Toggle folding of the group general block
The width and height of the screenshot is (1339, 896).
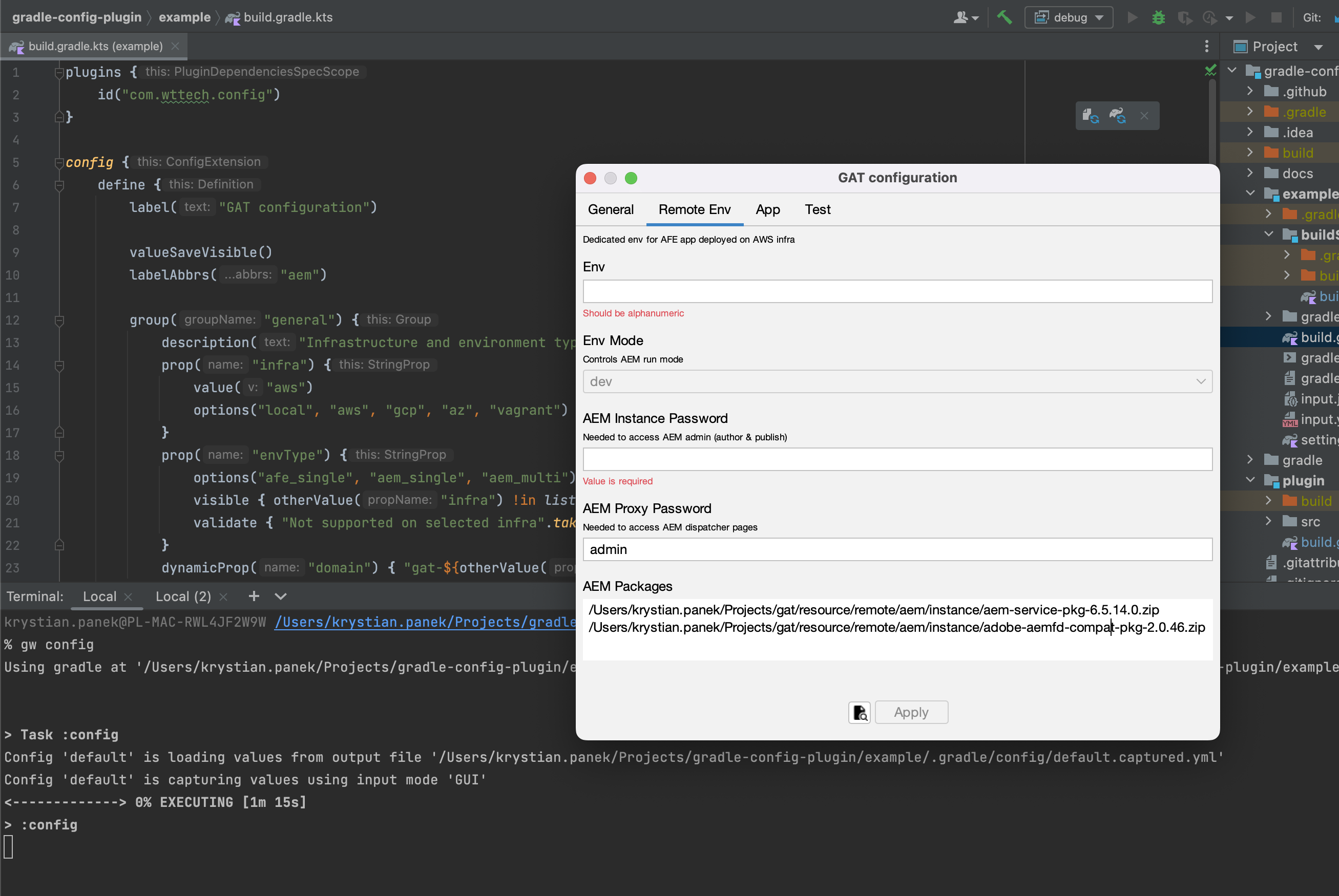(59, 320)
